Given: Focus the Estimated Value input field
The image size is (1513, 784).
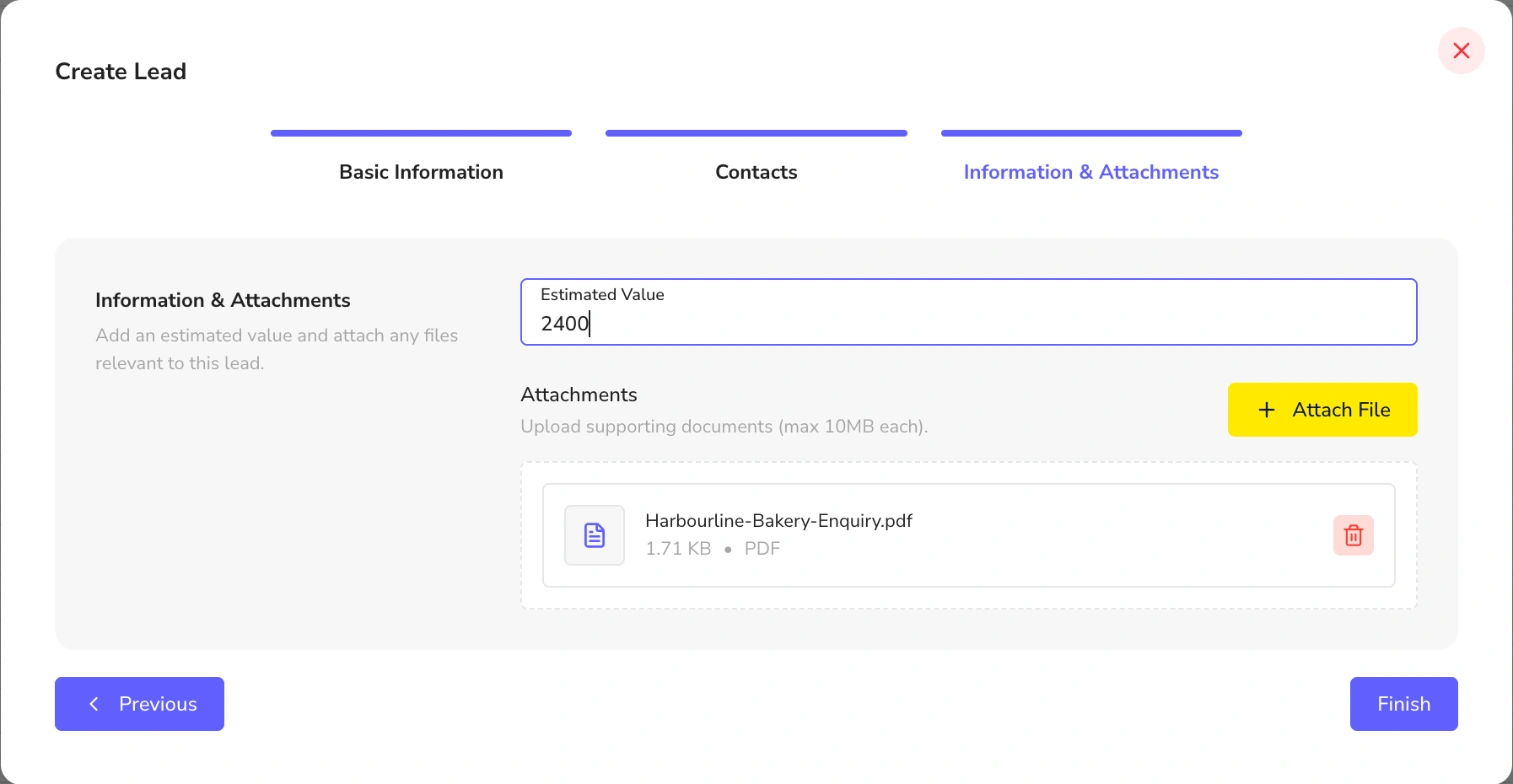Looking at the screenshot, I should [x=969, y=312].
